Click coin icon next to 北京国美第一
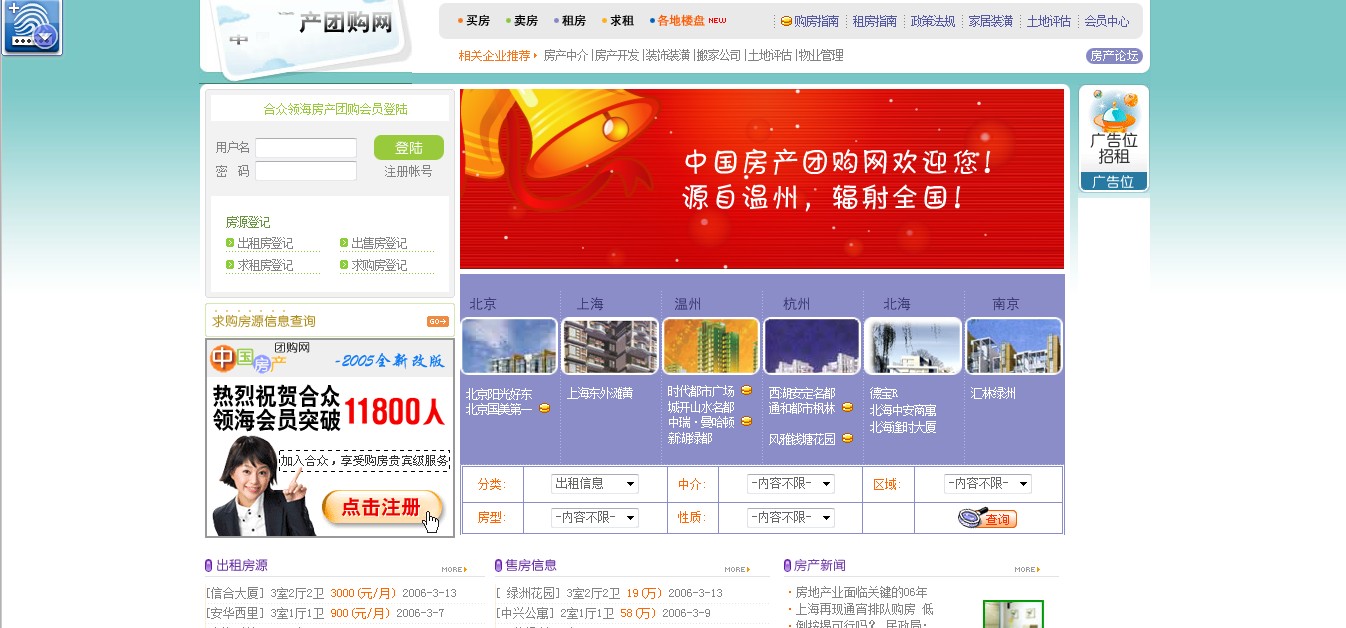 (544, 408)
